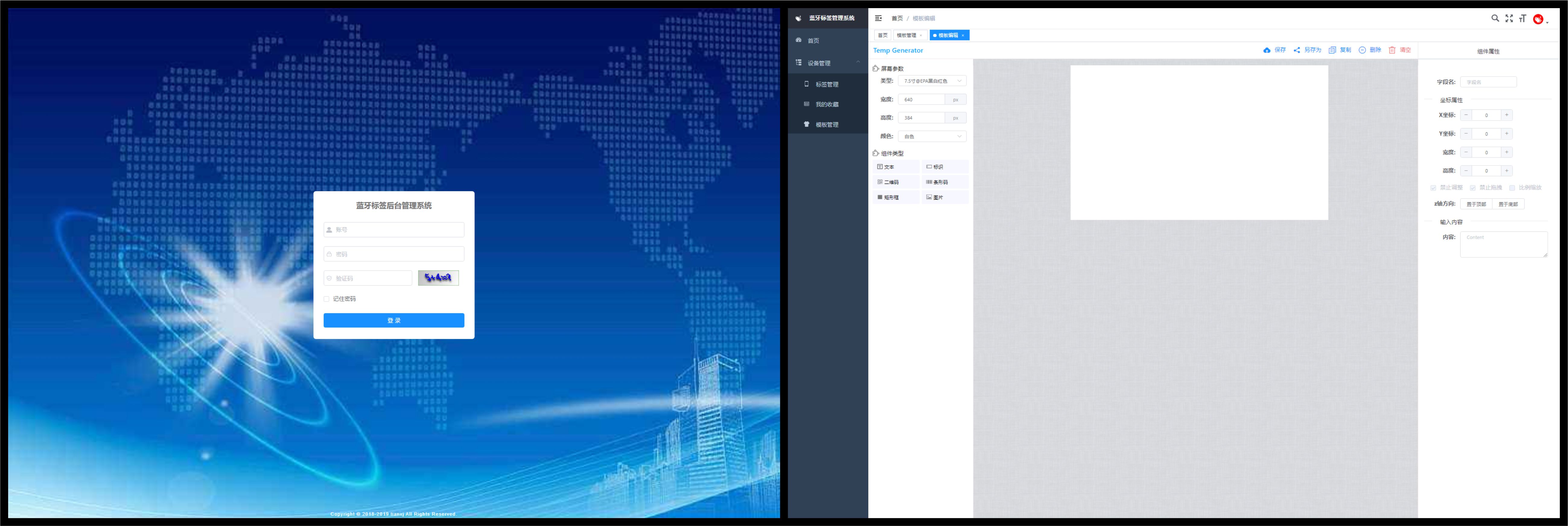Image resolution: width=1568 pixels, height=526 pixels.
Task: Toggle the 记住密码 checkbox in login window
Action: (x=327, y=299)
